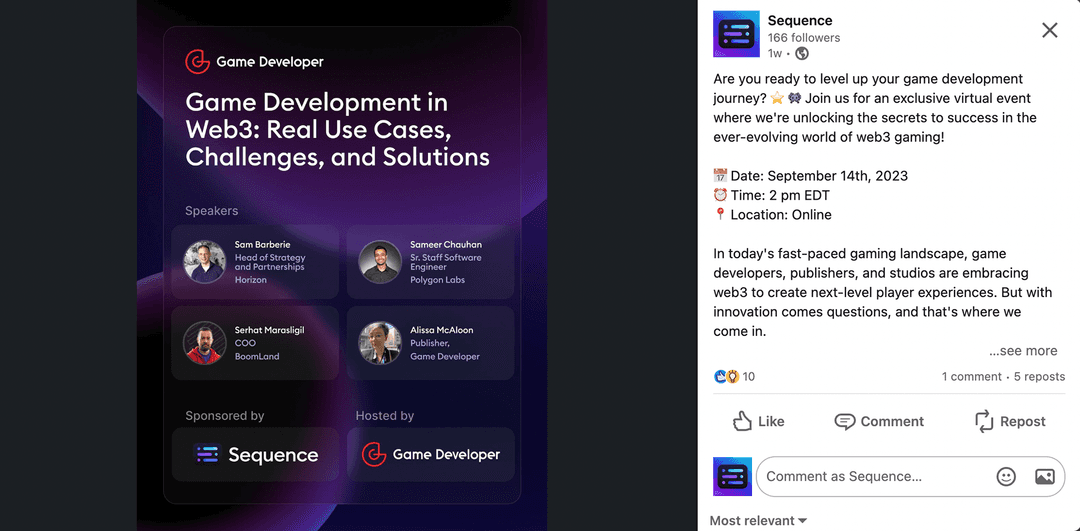Click Sam Barberie's speaker photo
Image resolution: width=1080 pixels, height=531 pixels.
tap(205, 262)
